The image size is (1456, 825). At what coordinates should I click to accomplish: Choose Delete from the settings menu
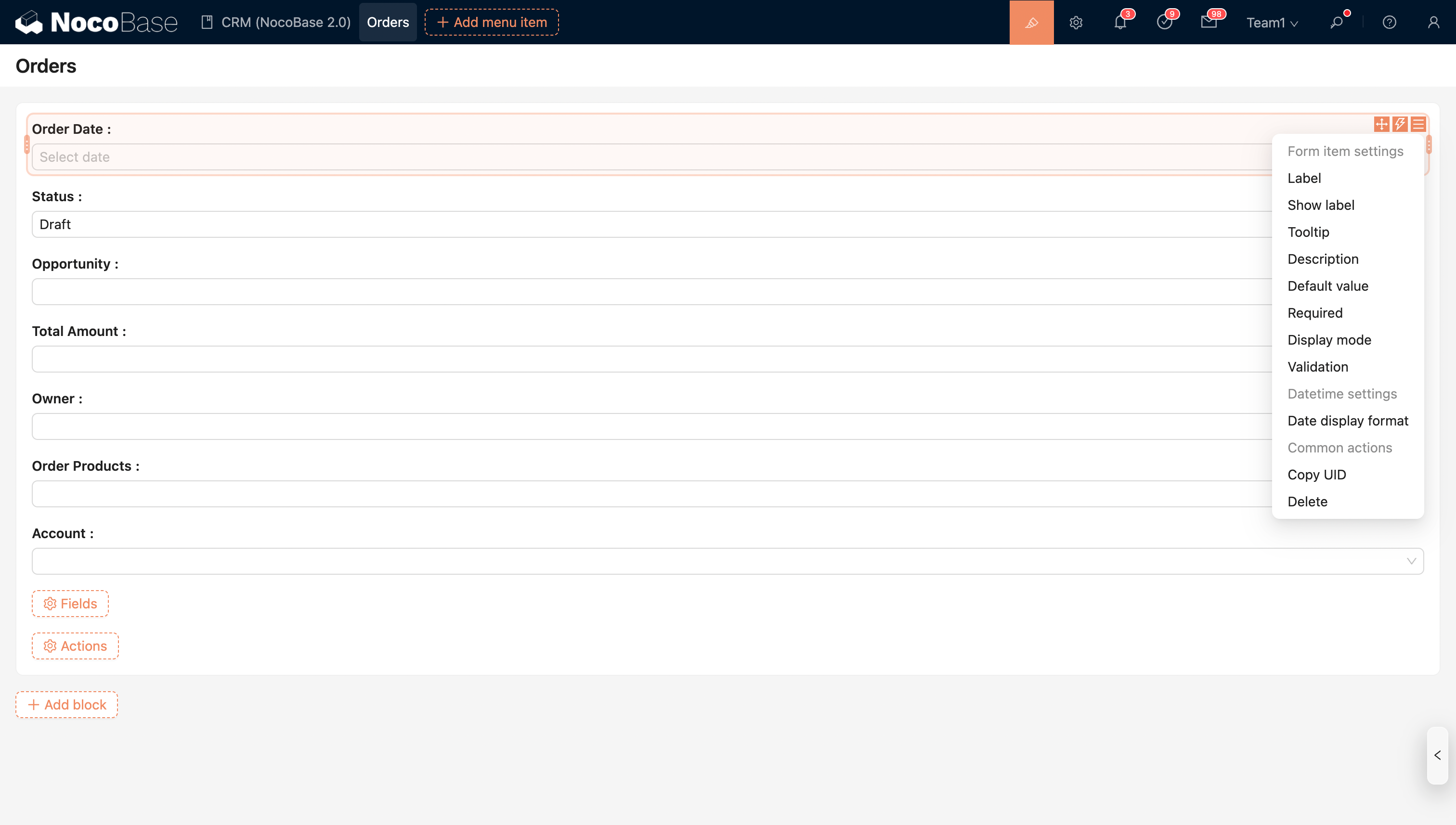(x=1307, y=502)
